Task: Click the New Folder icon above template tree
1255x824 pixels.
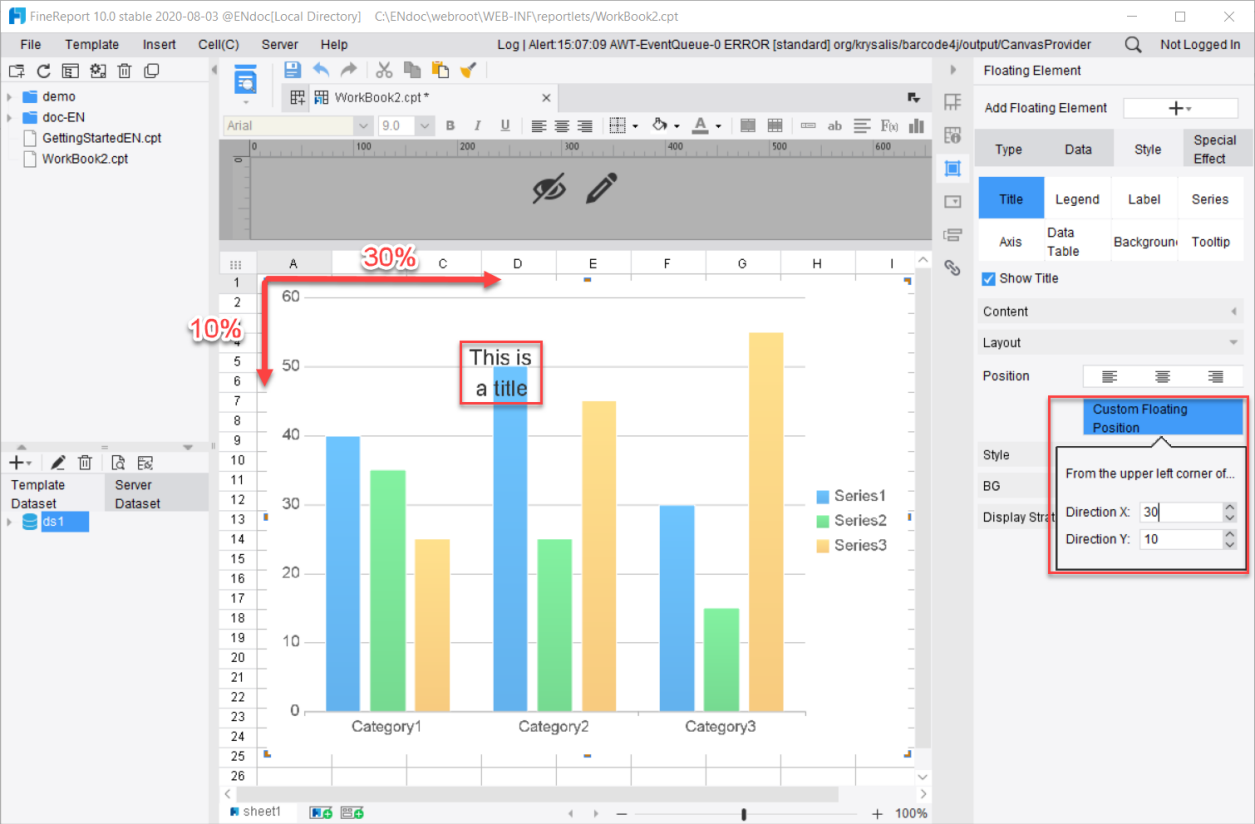Action: [15, 70]
